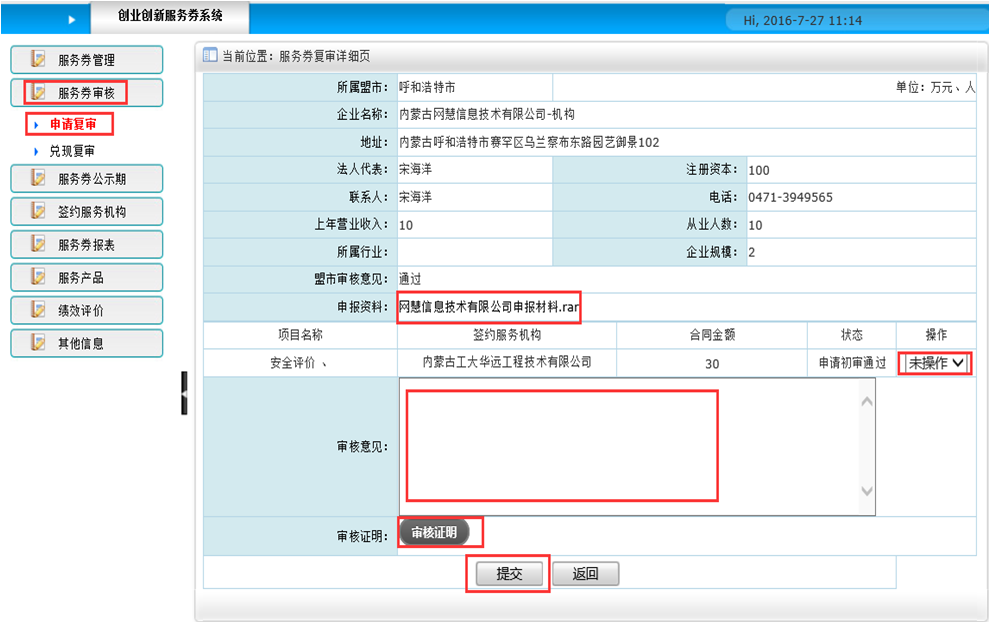990x623 pixels.
Task: Select 申请复审 submenu item
Action: coord(73,124)
